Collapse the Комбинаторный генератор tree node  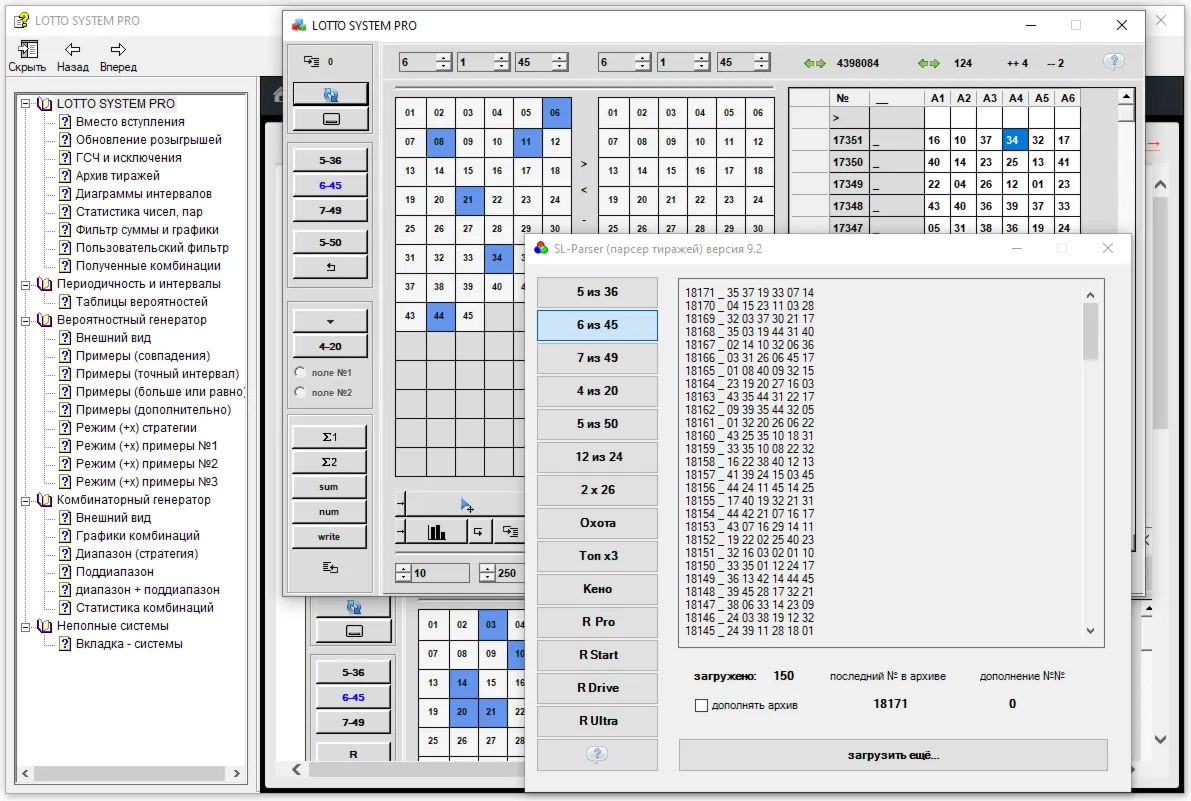coord(26,500)
